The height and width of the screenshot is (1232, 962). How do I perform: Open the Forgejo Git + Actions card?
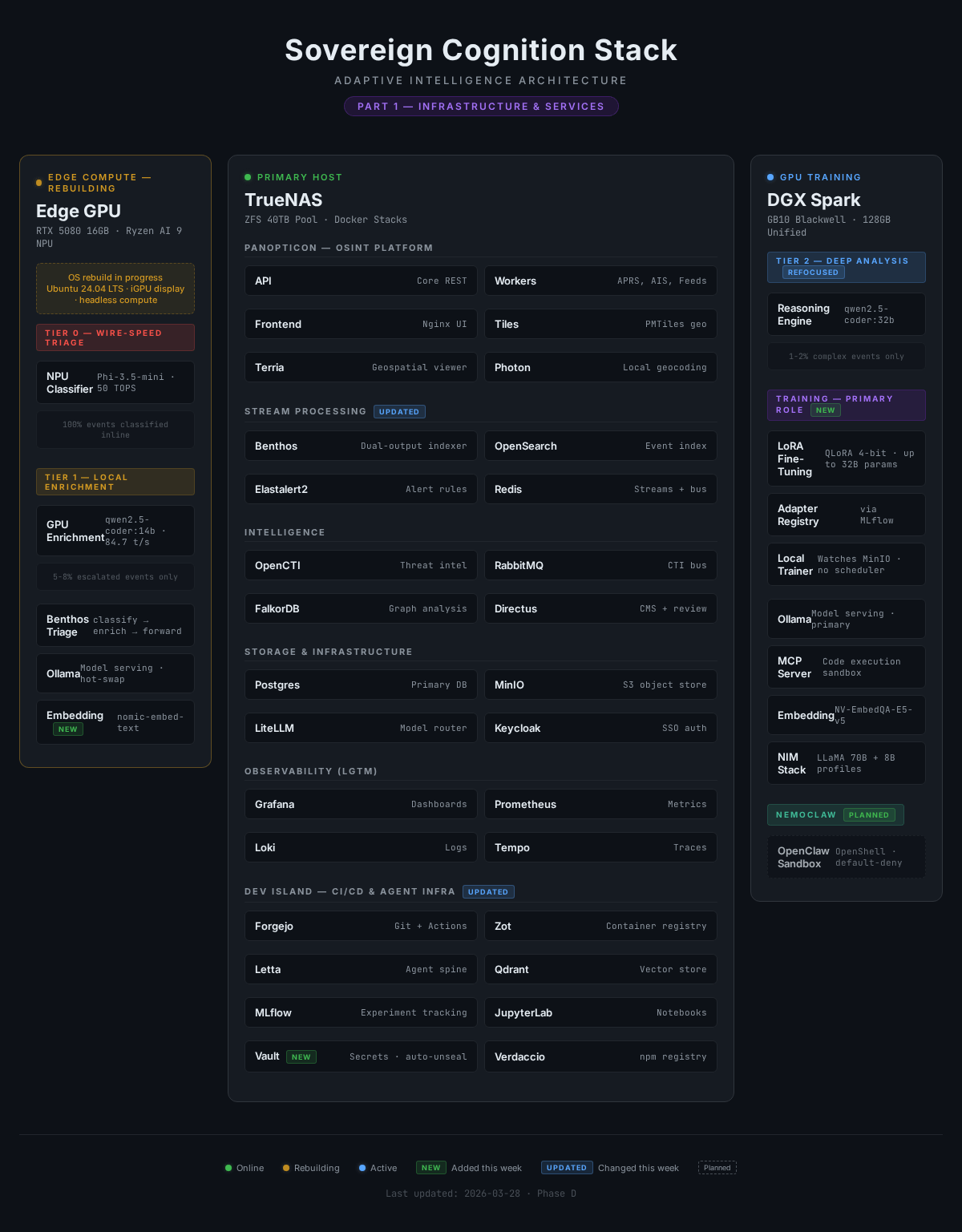[x=361, y=927]
